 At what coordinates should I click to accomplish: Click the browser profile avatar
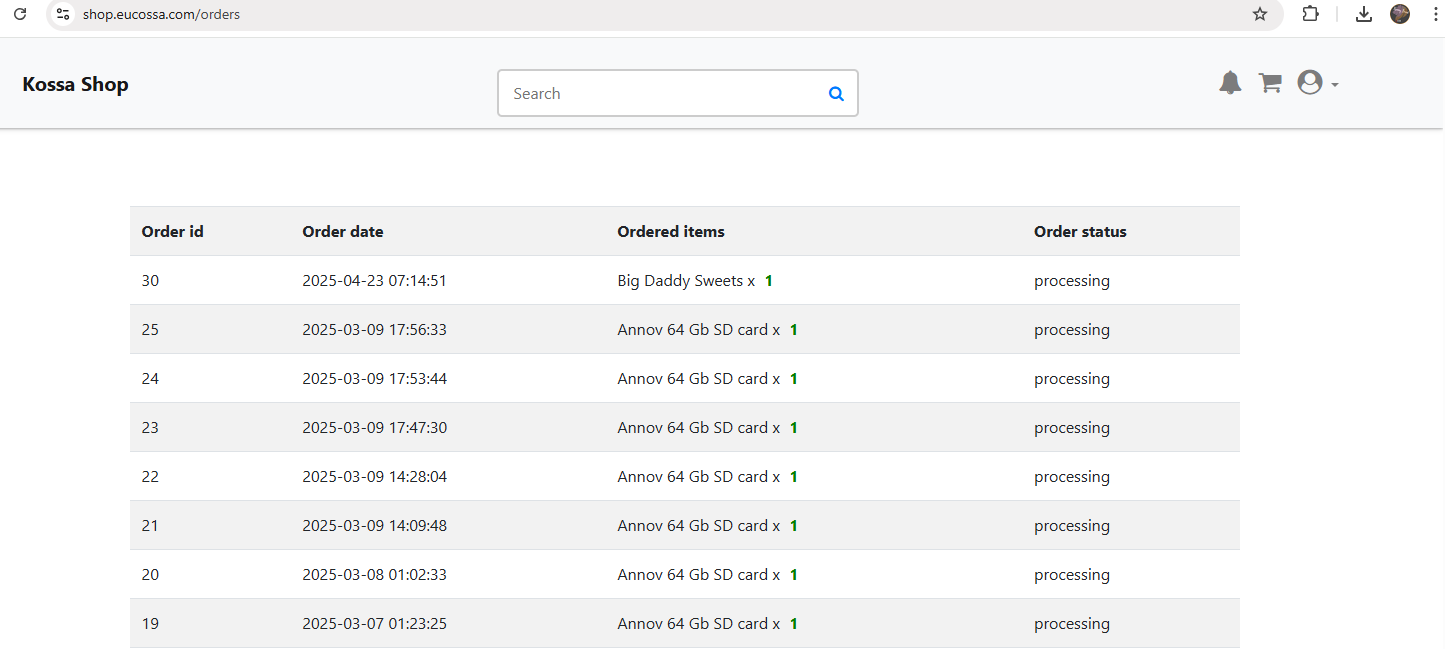(1399, 14)
